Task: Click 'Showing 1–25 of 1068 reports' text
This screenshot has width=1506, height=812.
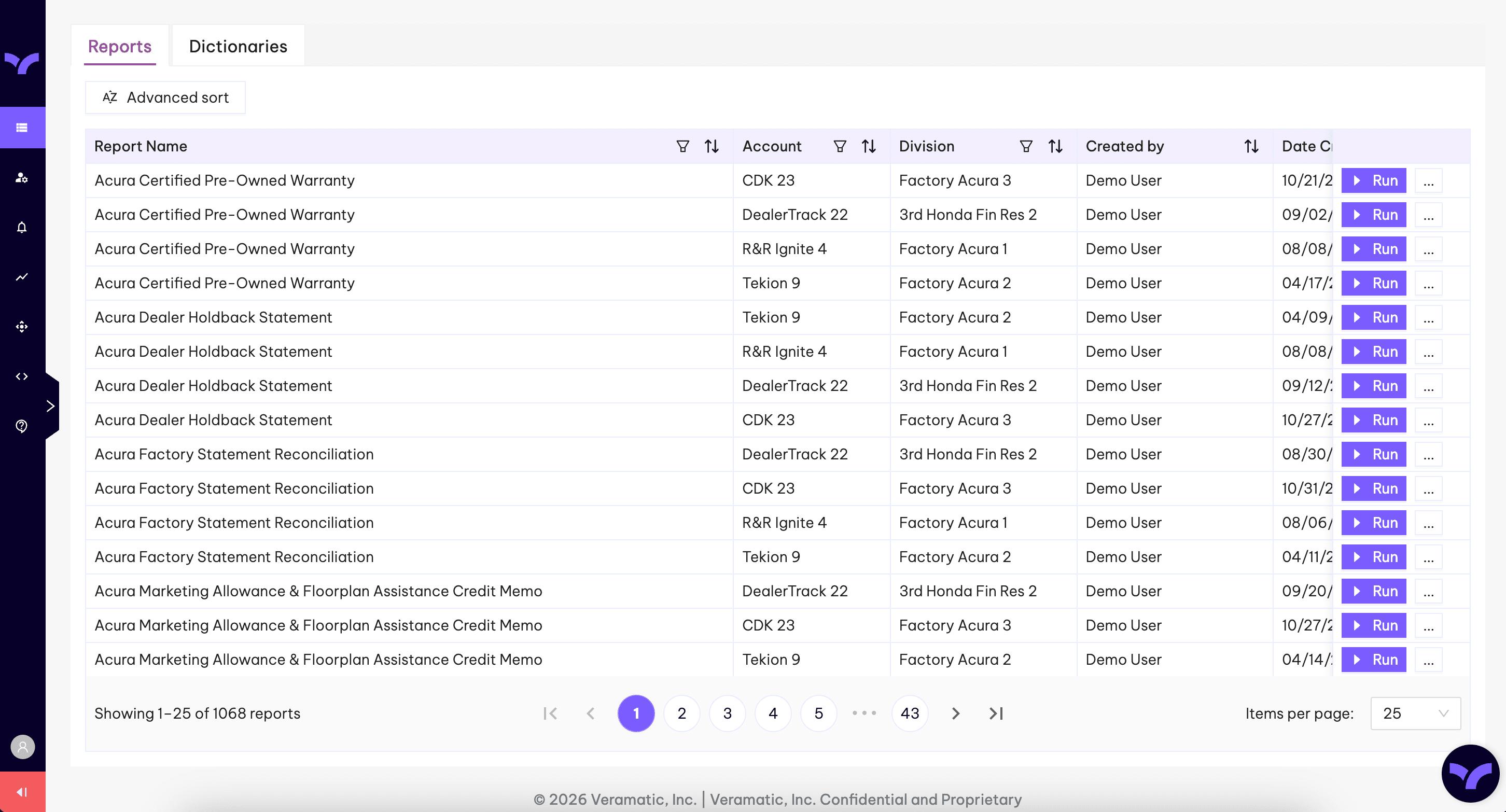Action: click(197, 713)
